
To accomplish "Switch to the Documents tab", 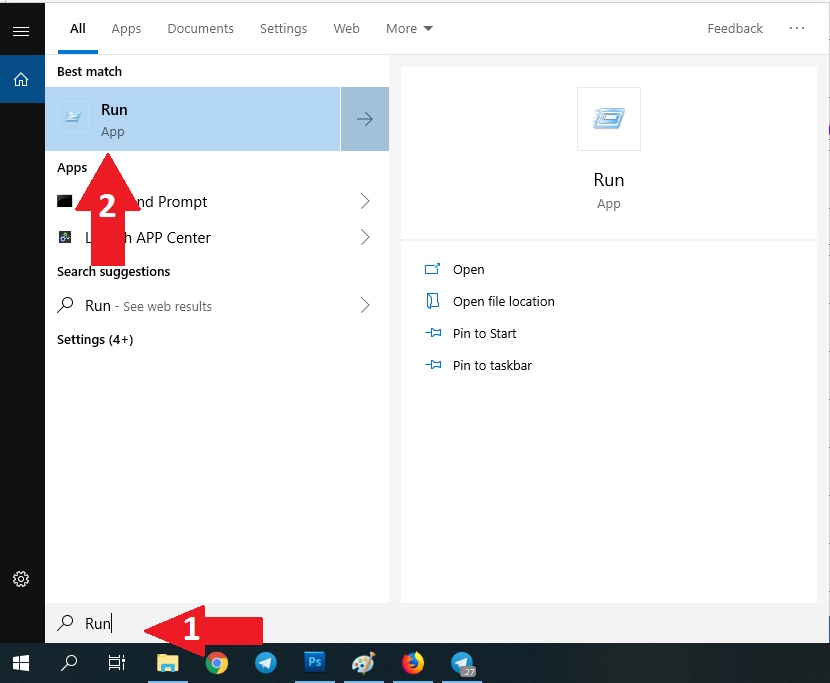I will 201,29.
